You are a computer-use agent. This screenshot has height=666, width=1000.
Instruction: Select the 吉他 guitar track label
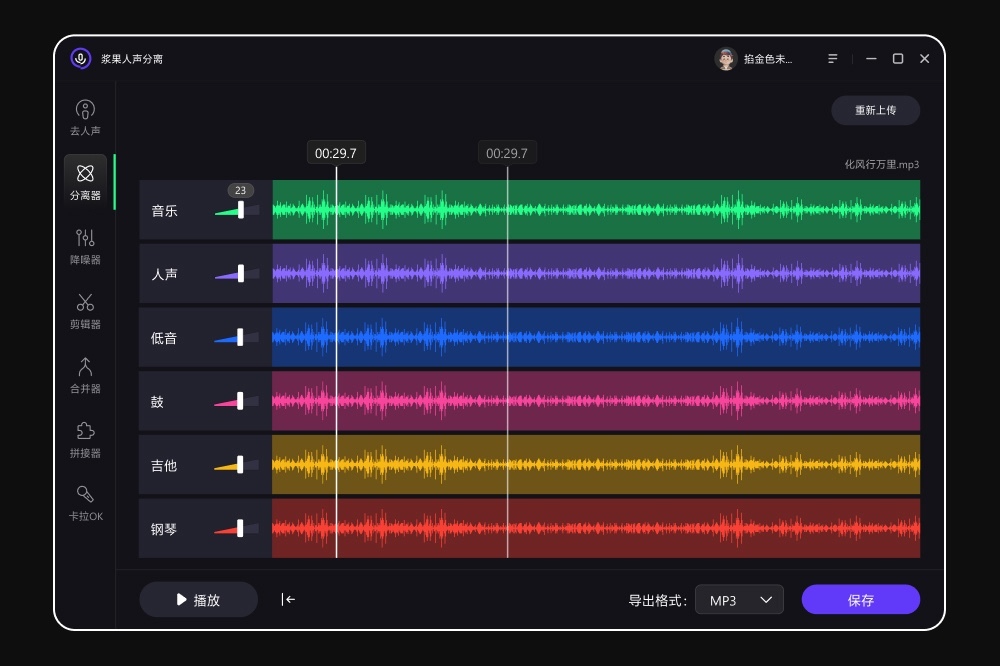click(x=163, y=466)
